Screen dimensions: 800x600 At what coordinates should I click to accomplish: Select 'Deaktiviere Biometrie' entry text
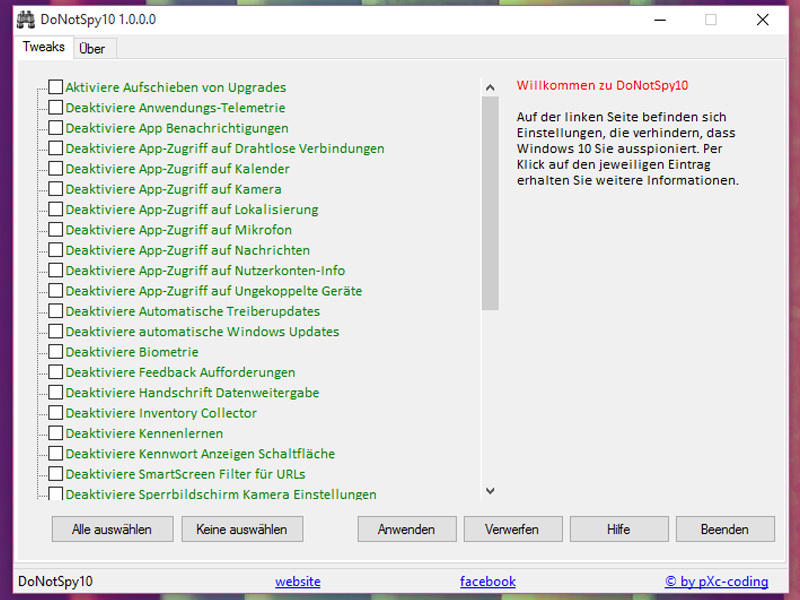(x=132, y=352)
